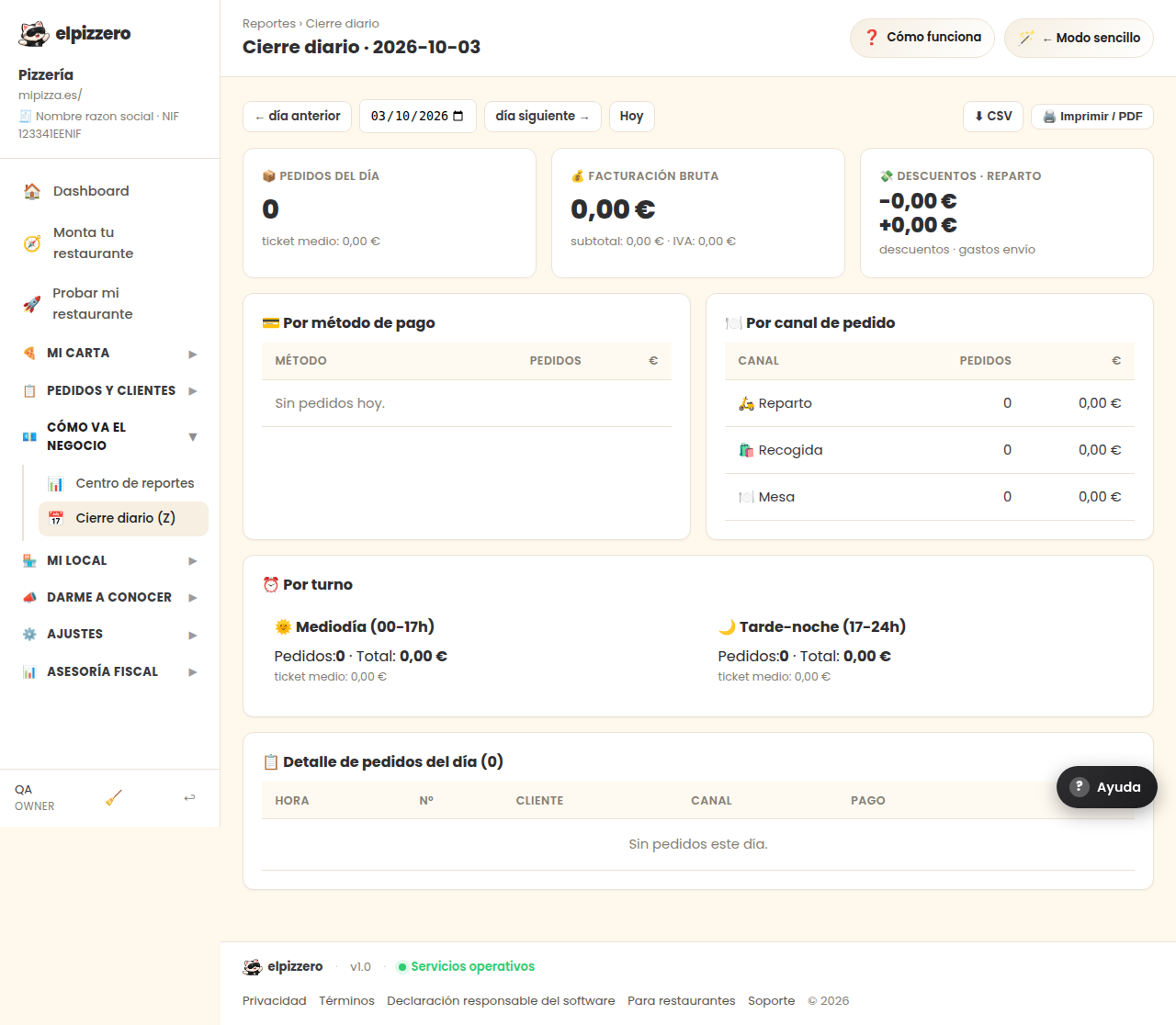Click the elpizzero raccoon logo icon
This screenshot has width=1176, height=1025.
[x=34, y=34]
